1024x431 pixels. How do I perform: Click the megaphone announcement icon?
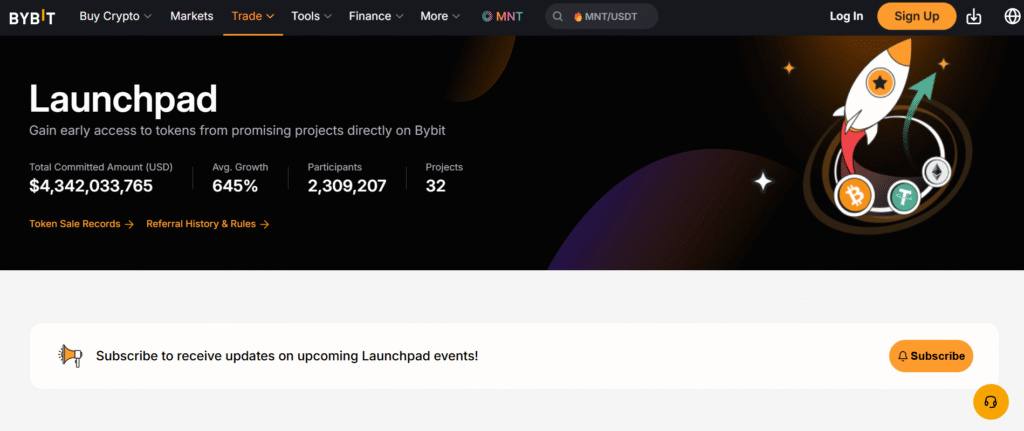pyautogui.click(x=71, y=356)
